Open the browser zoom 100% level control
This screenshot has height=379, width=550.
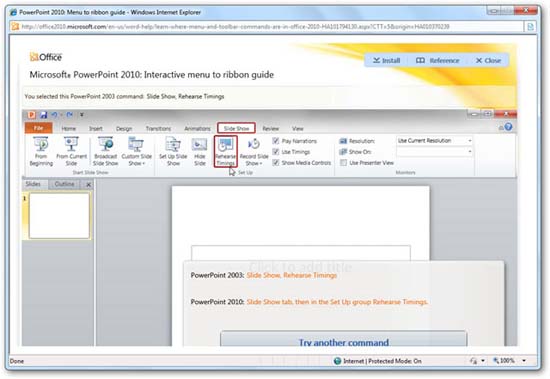[x=509, y=360]
